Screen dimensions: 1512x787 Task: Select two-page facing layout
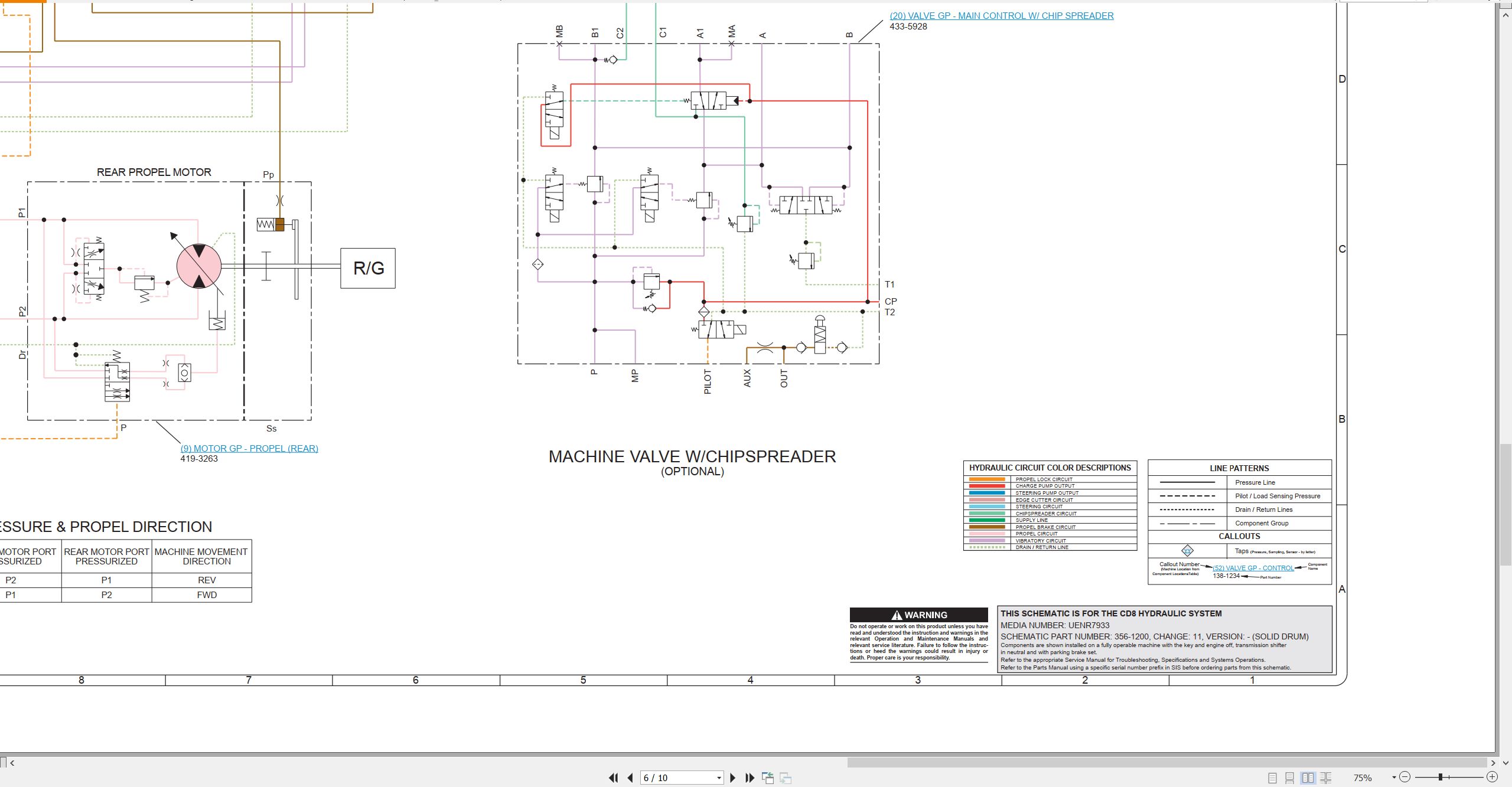click(x=1308, y=778)
